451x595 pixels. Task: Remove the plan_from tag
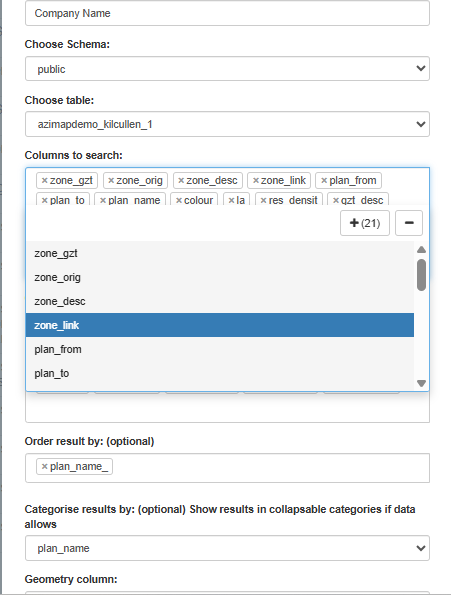[324, 181]
